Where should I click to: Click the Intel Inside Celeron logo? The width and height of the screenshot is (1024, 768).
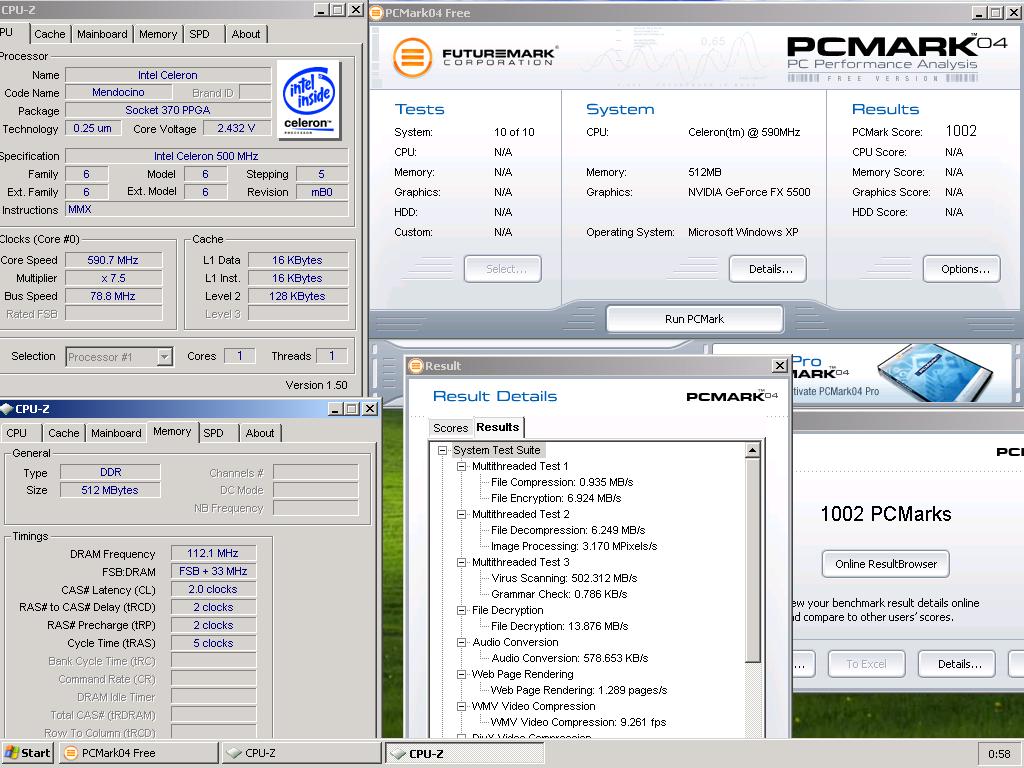[309, 99]
